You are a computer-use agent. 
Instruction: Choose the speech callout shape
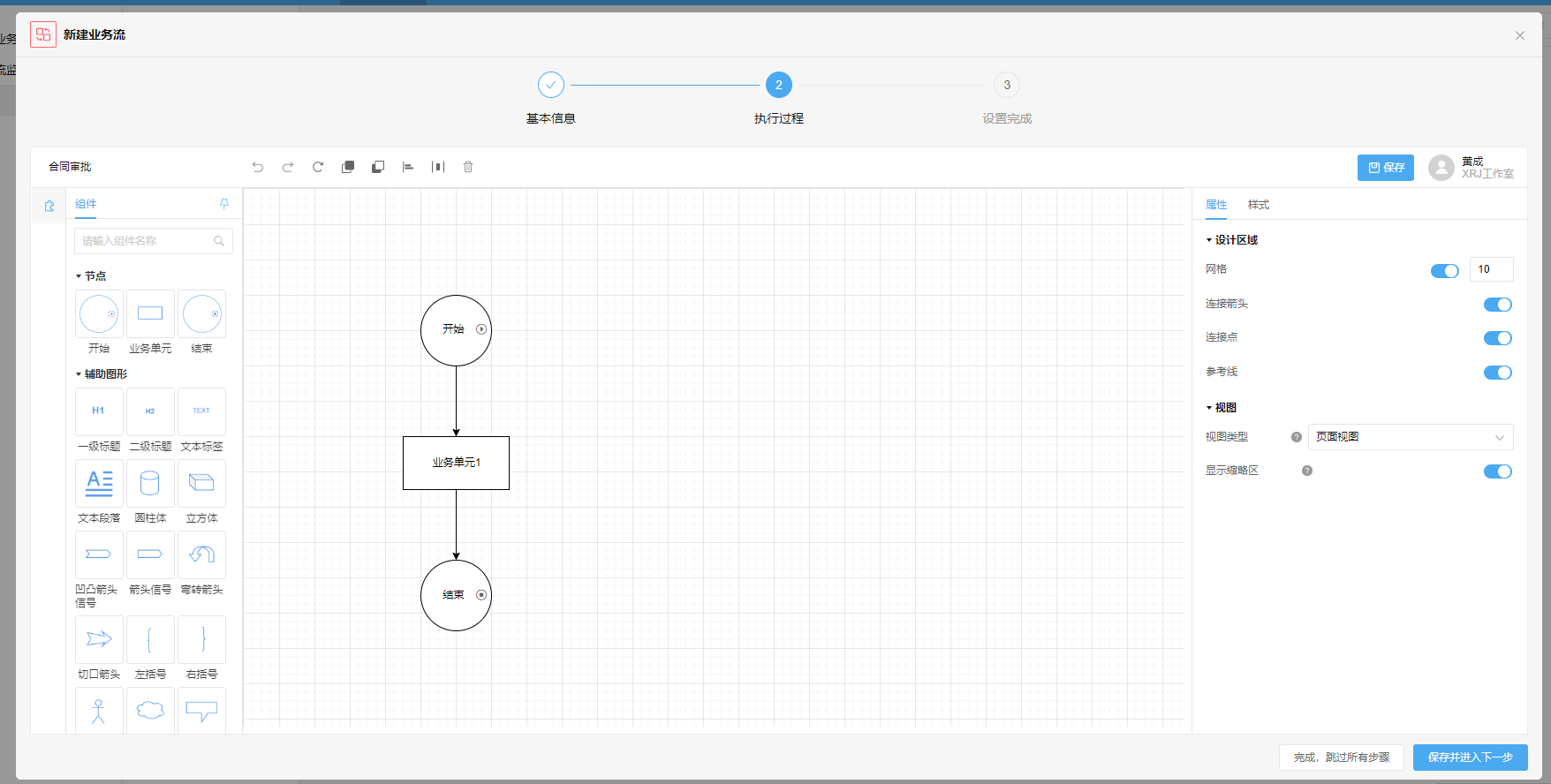[x=201, y=711]
